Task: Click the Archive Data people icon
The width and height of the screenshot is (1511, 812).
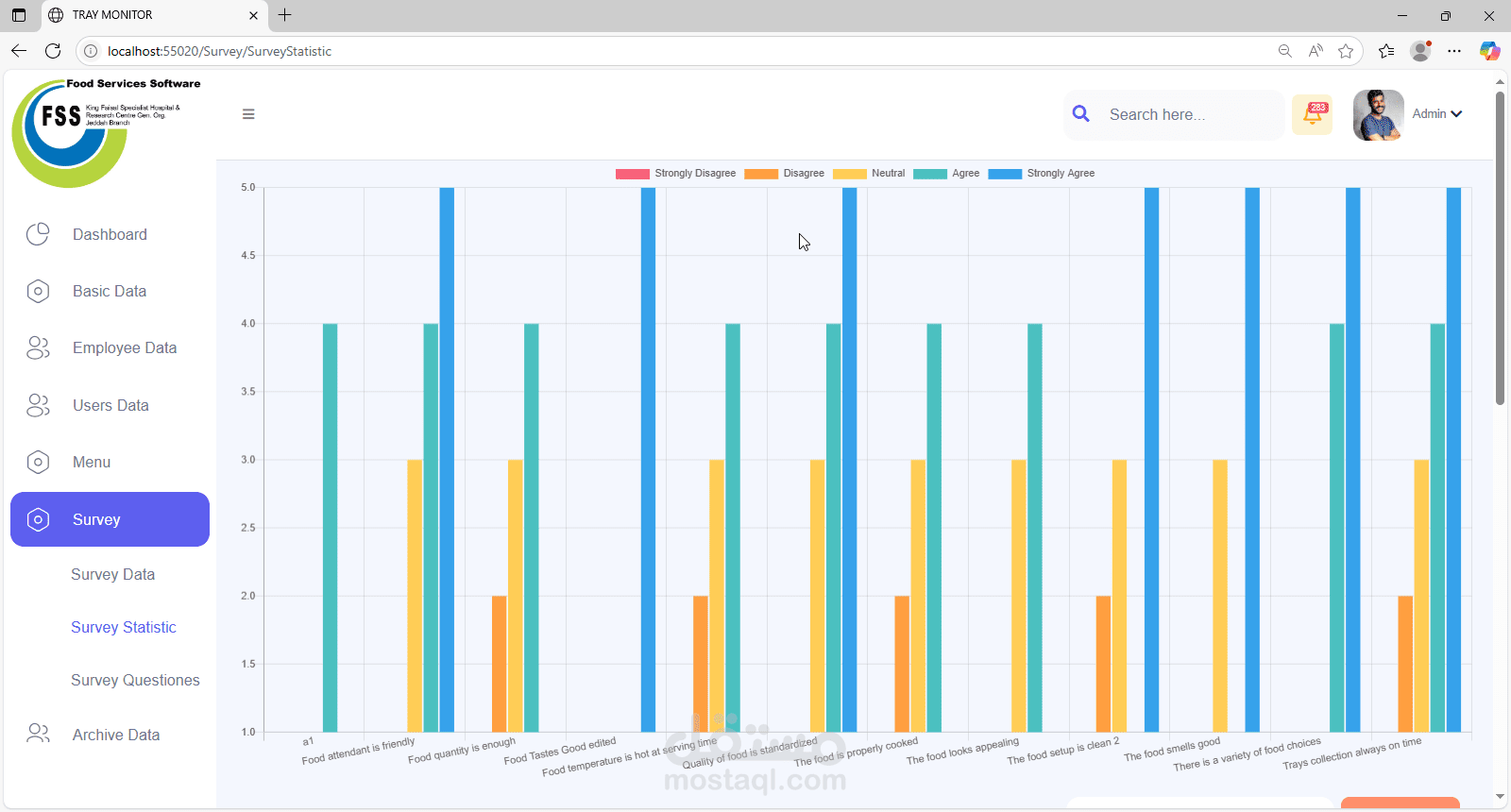Action: [38, 734]
